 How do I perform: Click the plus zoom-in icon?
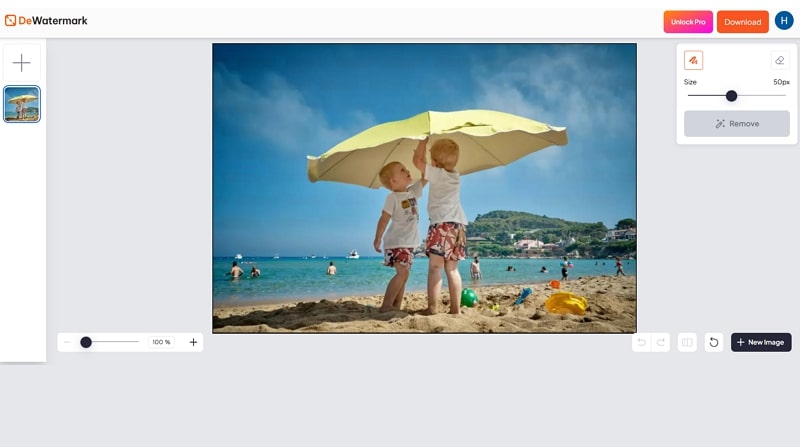point(193,342)
